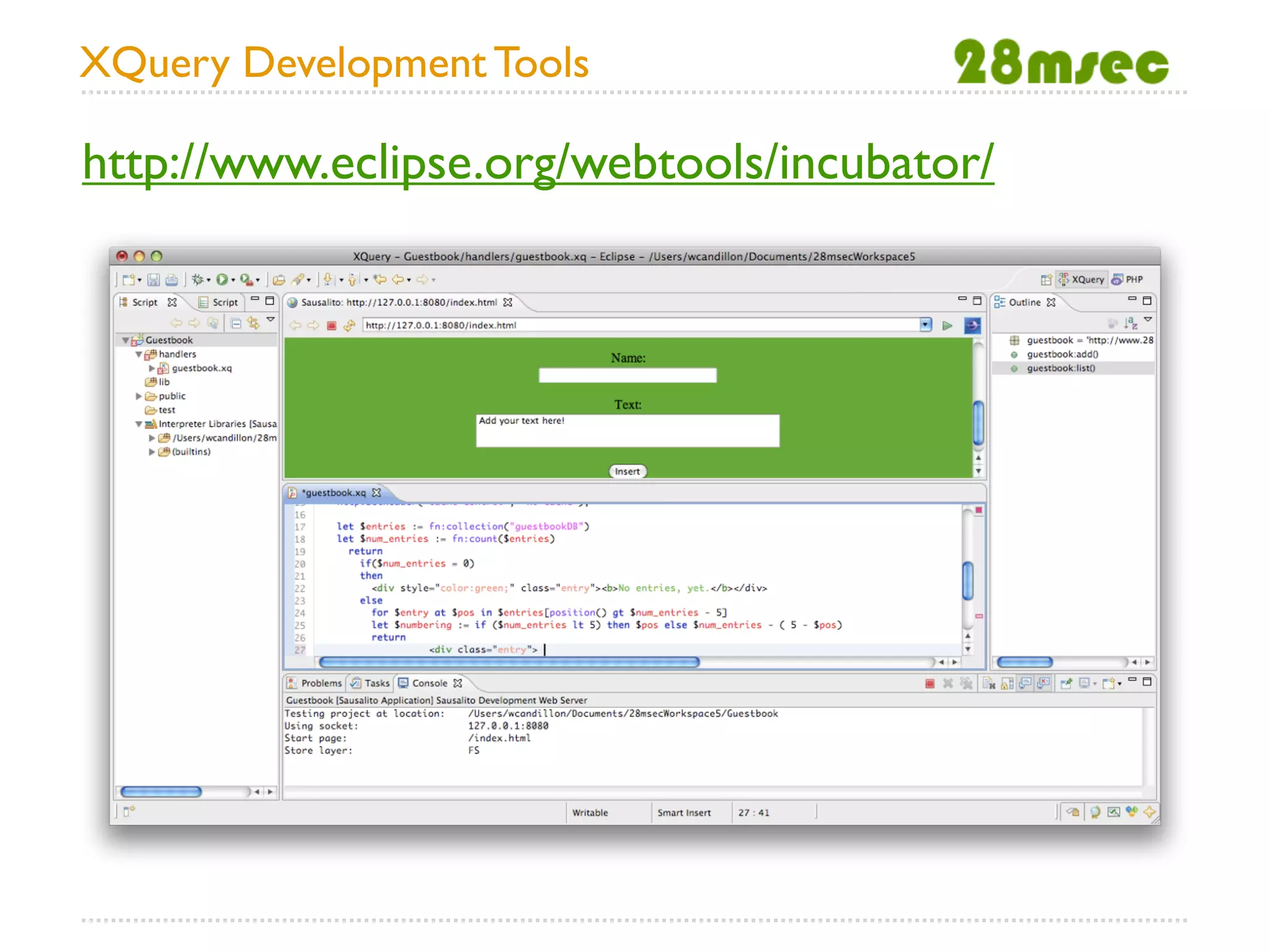Image resolution: width=1270 pixels, height=952 pixels.
Task: Toggle Show Console on standard output change
Action: point(1026,683)
